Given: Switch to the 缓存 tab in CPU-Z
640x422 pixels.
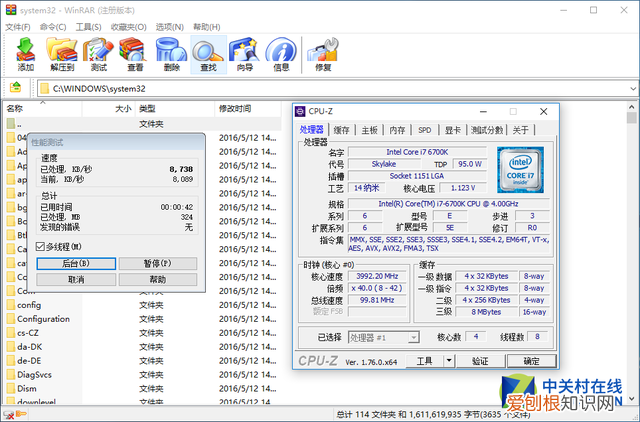Looking at the screenshot, I should click(341, 130).
